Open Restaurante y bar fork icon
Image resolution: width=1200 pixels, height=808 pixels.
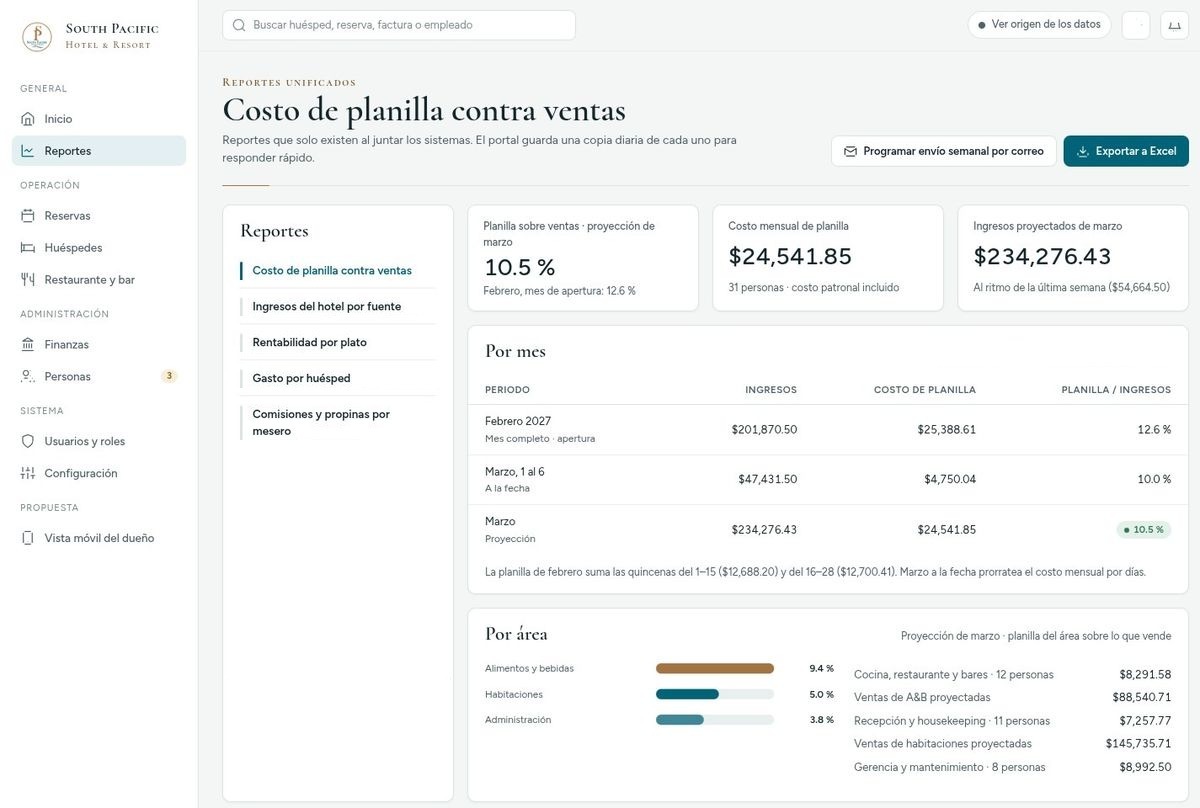28,280
